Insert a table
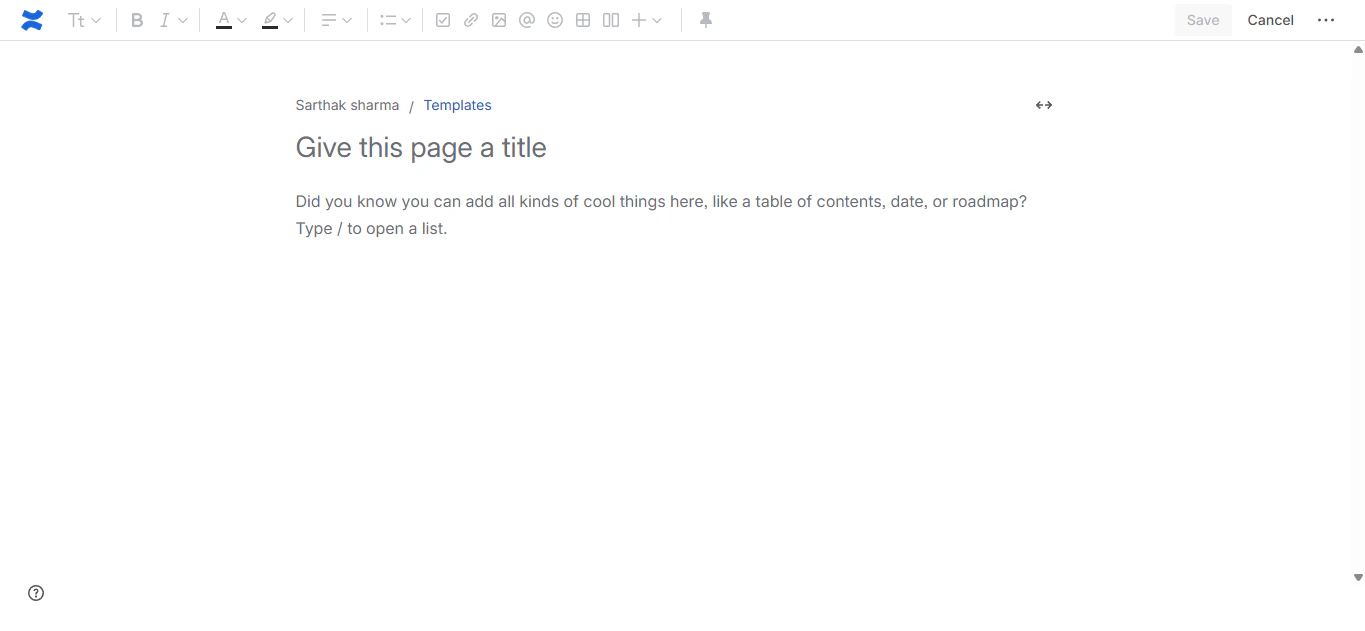Viewport: 1365px width, 631px height. click(582, 19)
